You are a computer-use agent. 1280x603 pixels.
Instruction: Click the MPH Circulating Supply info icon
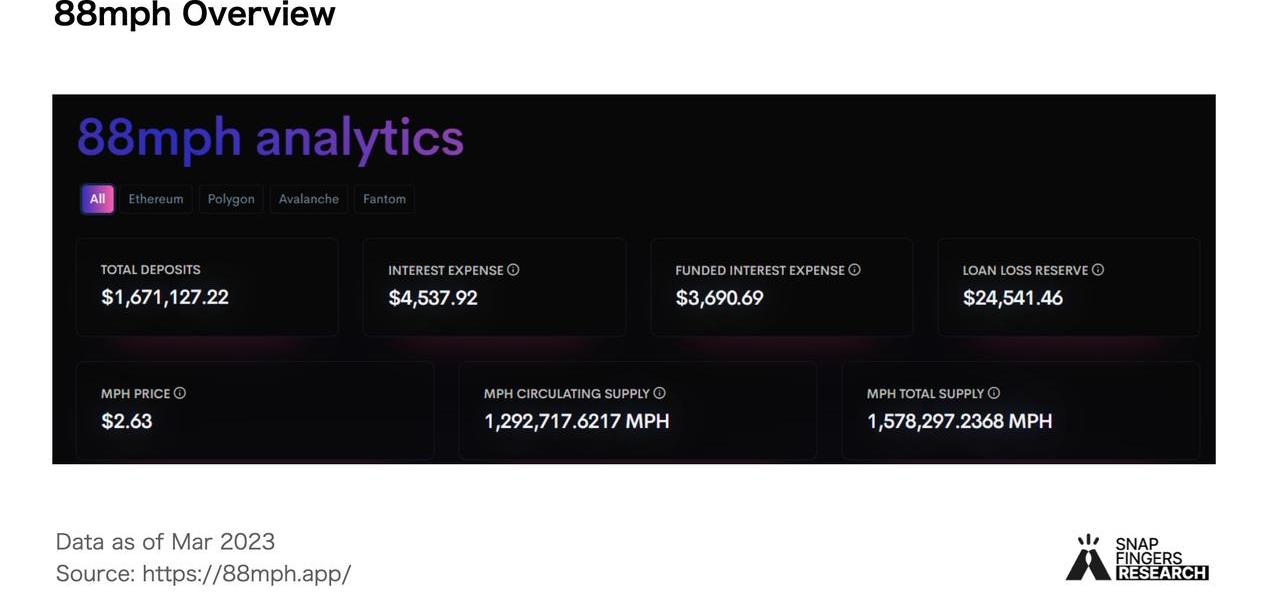[x=659, y=394]
